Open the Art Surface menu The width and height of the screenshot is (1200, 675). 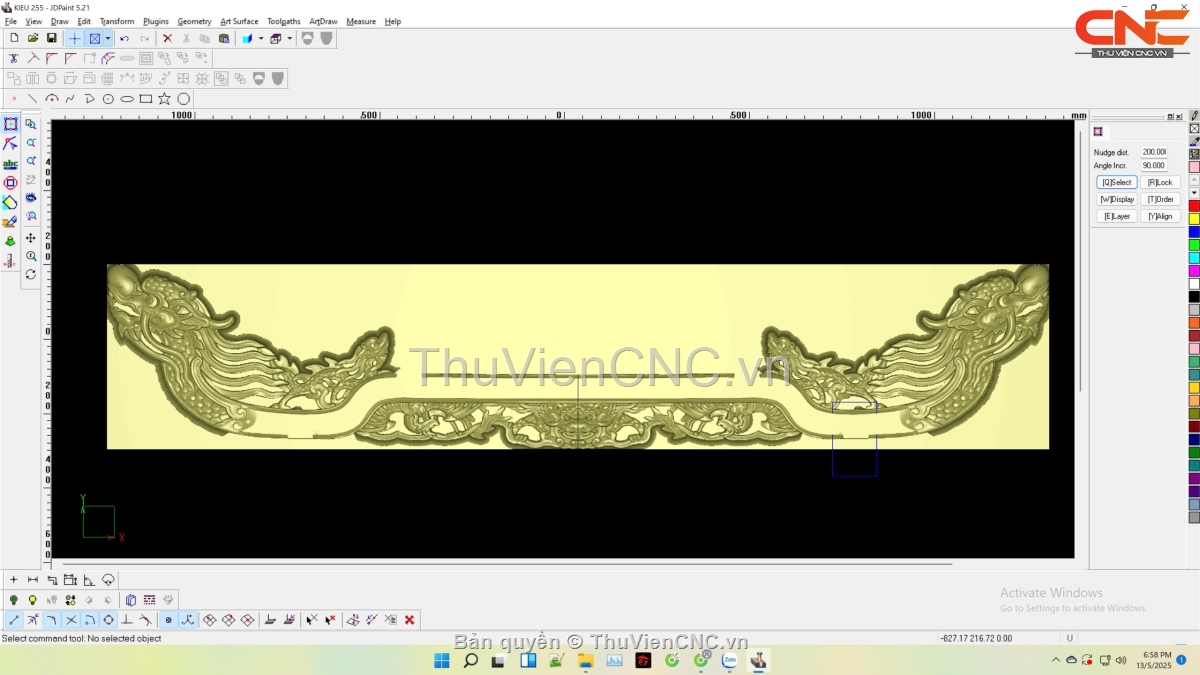coord(239,21)
